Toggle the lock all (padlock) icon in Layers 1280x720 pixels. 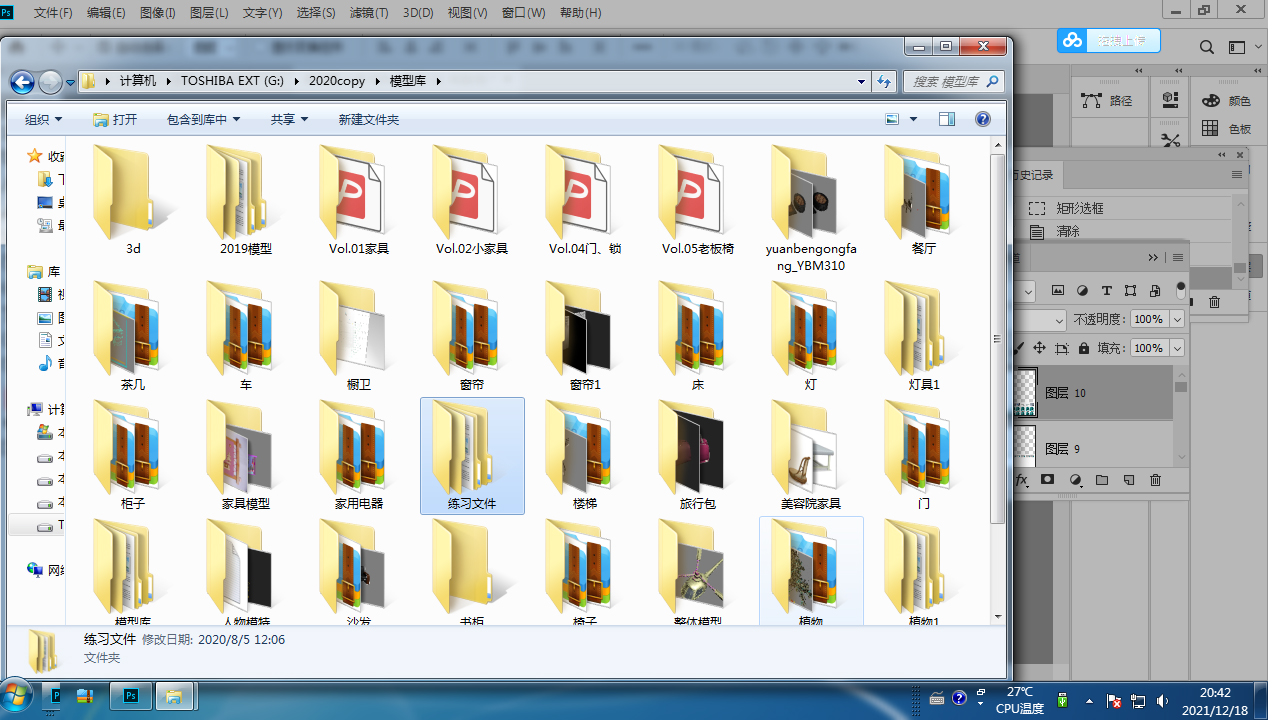1083,348
